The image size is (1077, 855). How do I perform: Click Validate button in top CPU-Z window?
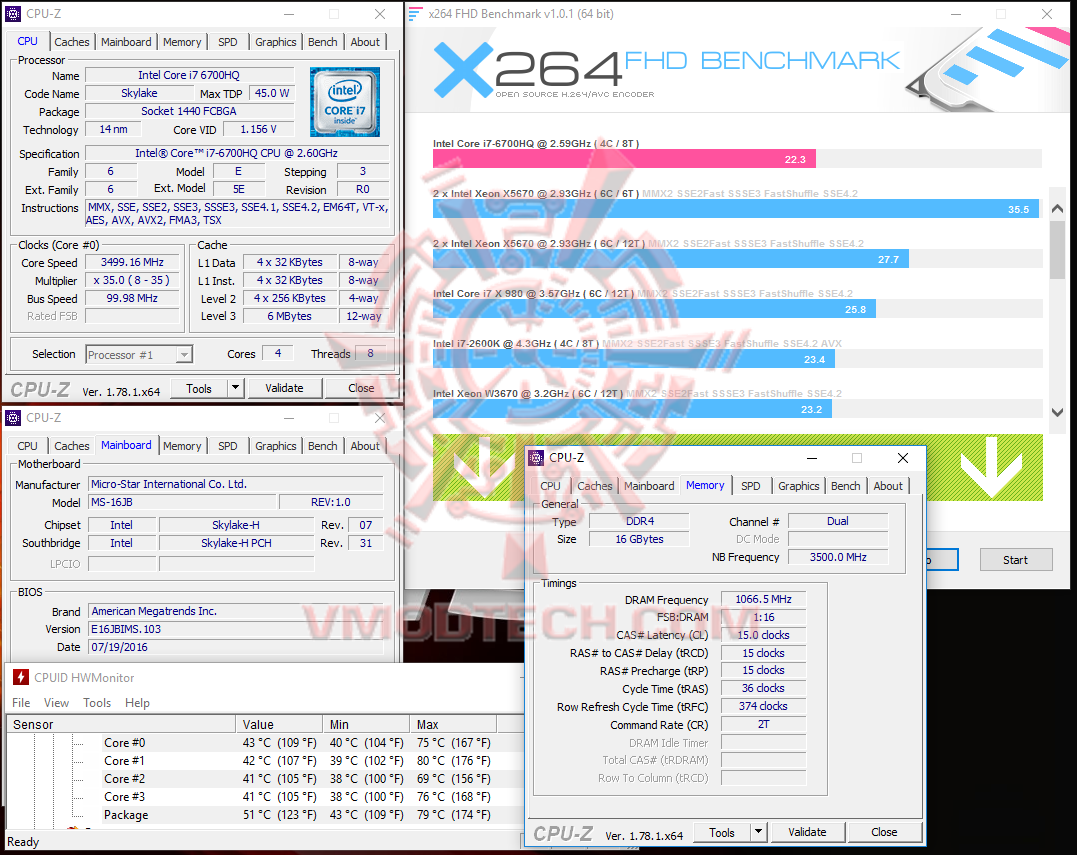coord(284,388)
